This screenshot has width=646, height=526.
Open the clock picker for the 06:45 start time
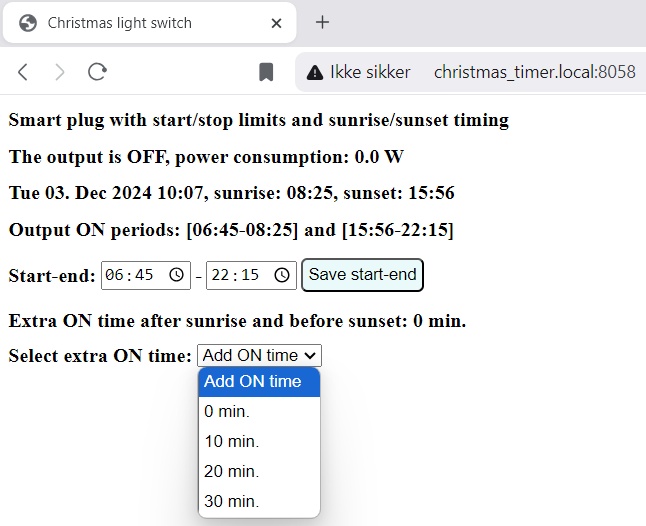(177, 275)
